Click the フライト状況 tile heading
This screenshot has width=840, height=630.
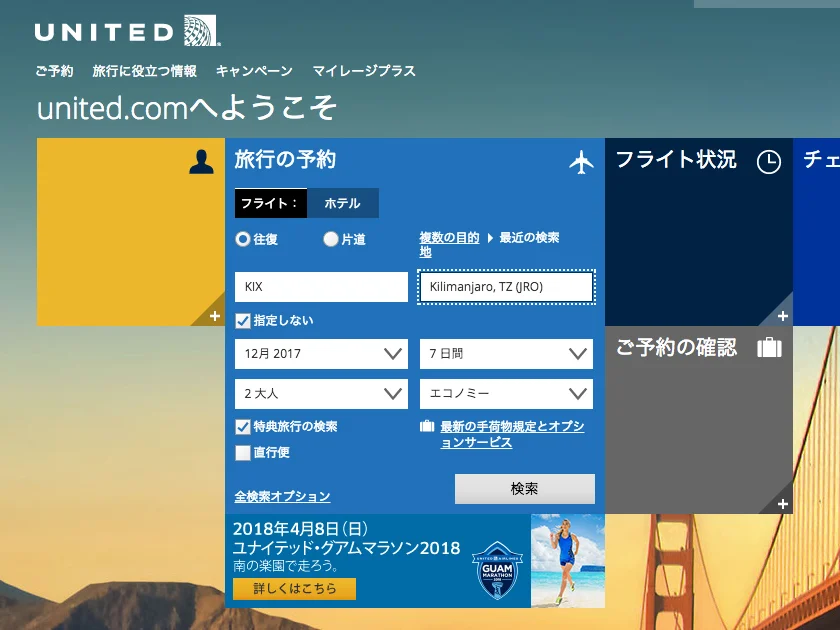click(x=676, y=160)
